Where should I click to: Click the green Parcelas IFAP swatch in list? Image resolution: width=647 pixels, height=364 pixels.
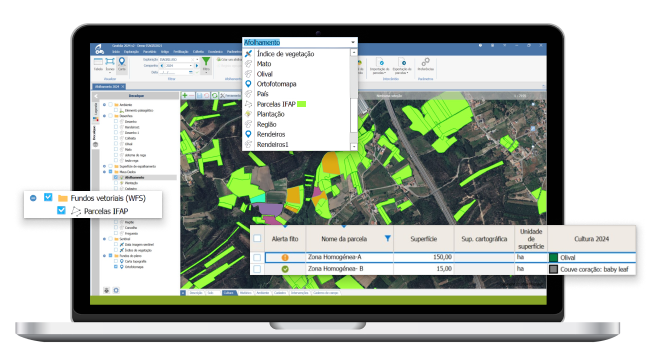[302, 104]
